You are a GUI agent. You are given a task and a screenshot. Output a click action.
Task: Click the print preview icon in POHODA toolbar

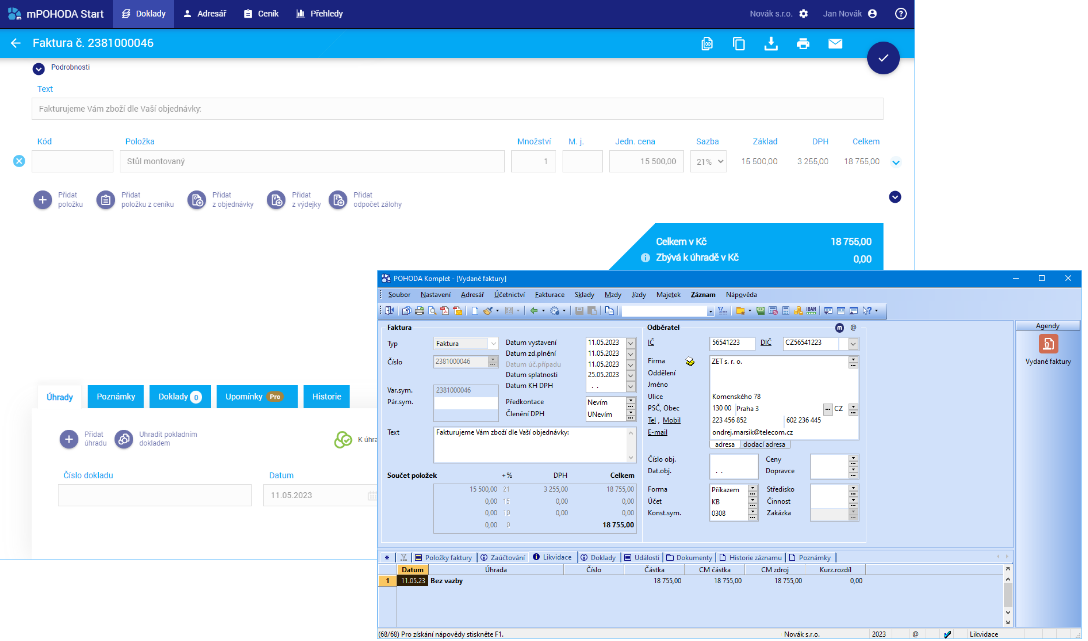432,311
